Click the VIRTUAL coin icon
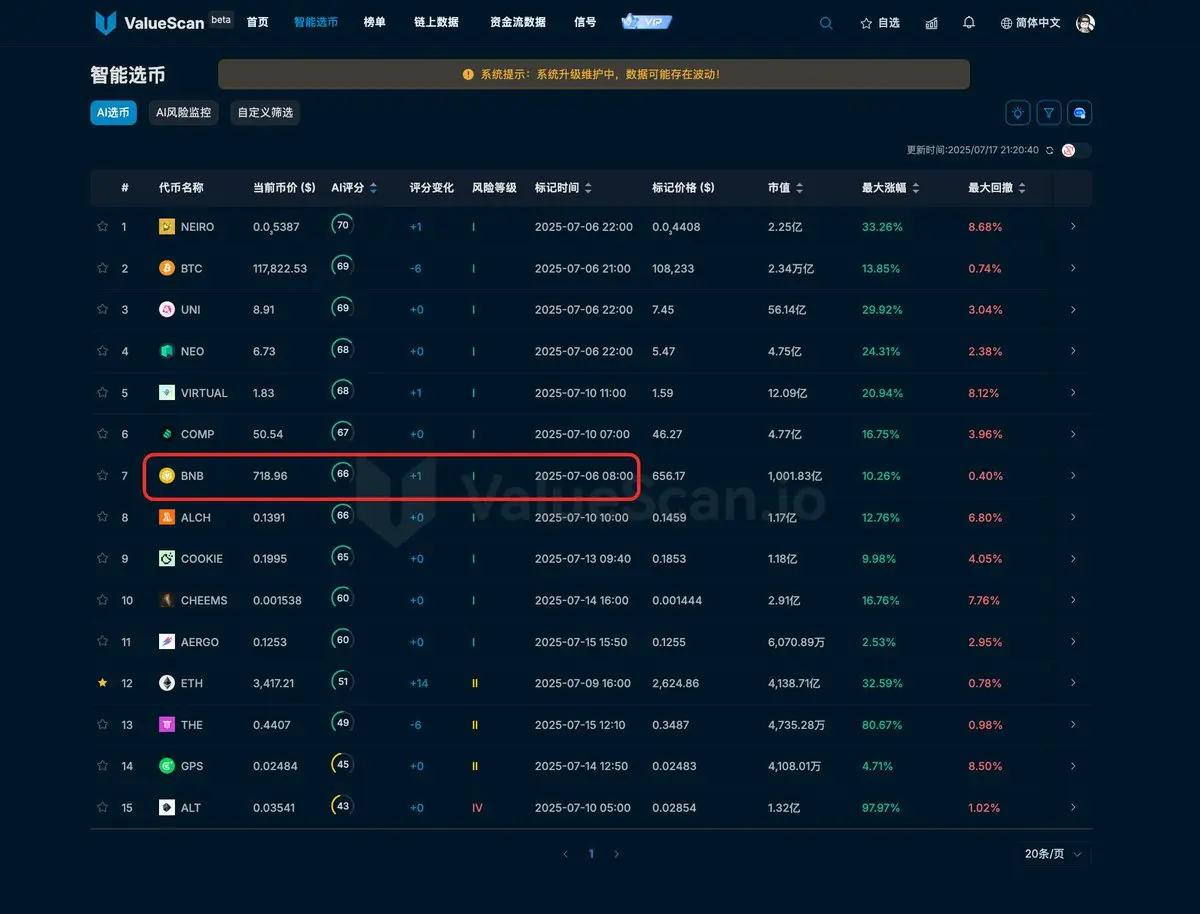This screenshot has height=914, width=1200. click(167, 393)
